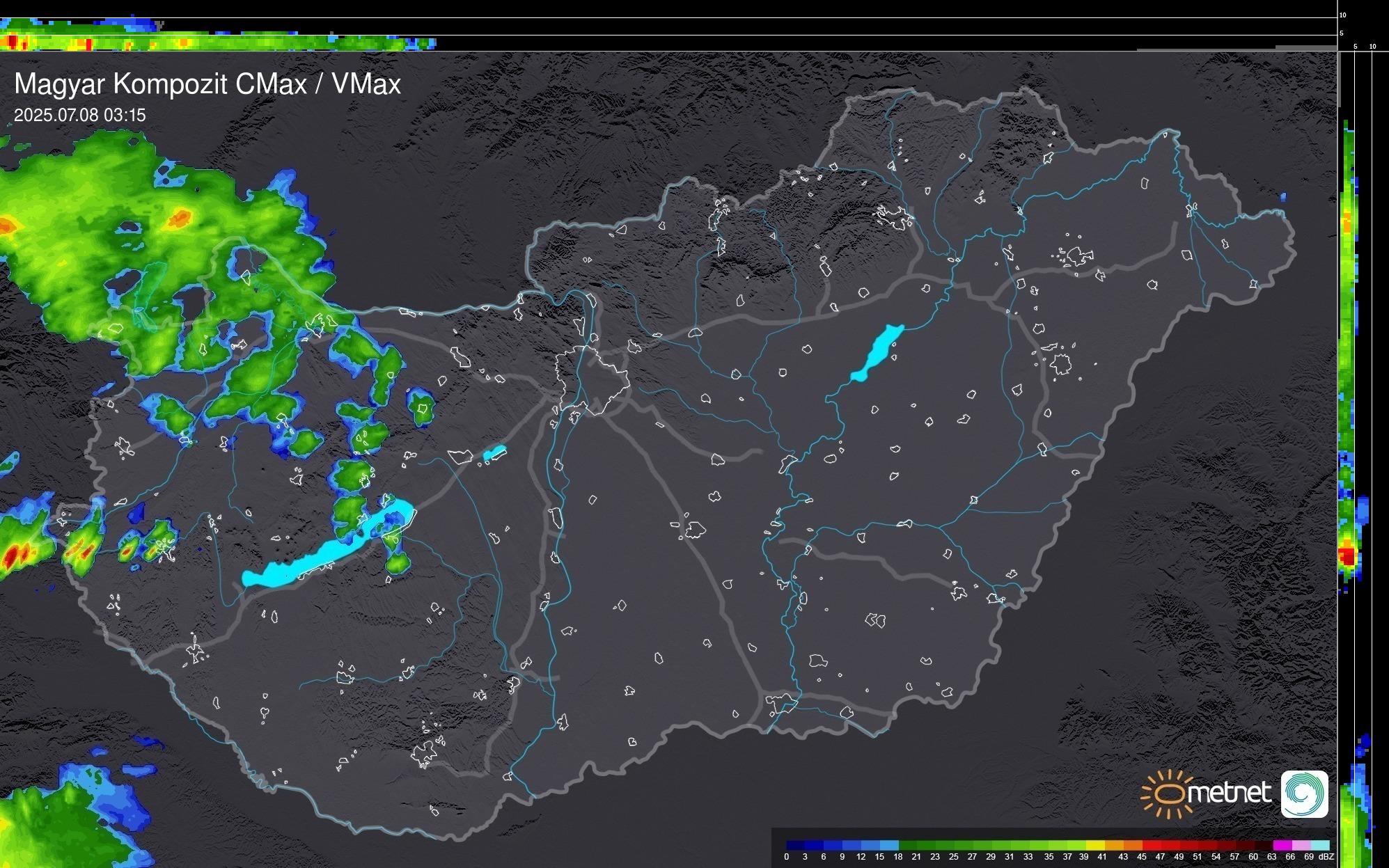The image size is (1389, 868).
Task: Click the metnet wordmark text
Action: point(1230,793)
